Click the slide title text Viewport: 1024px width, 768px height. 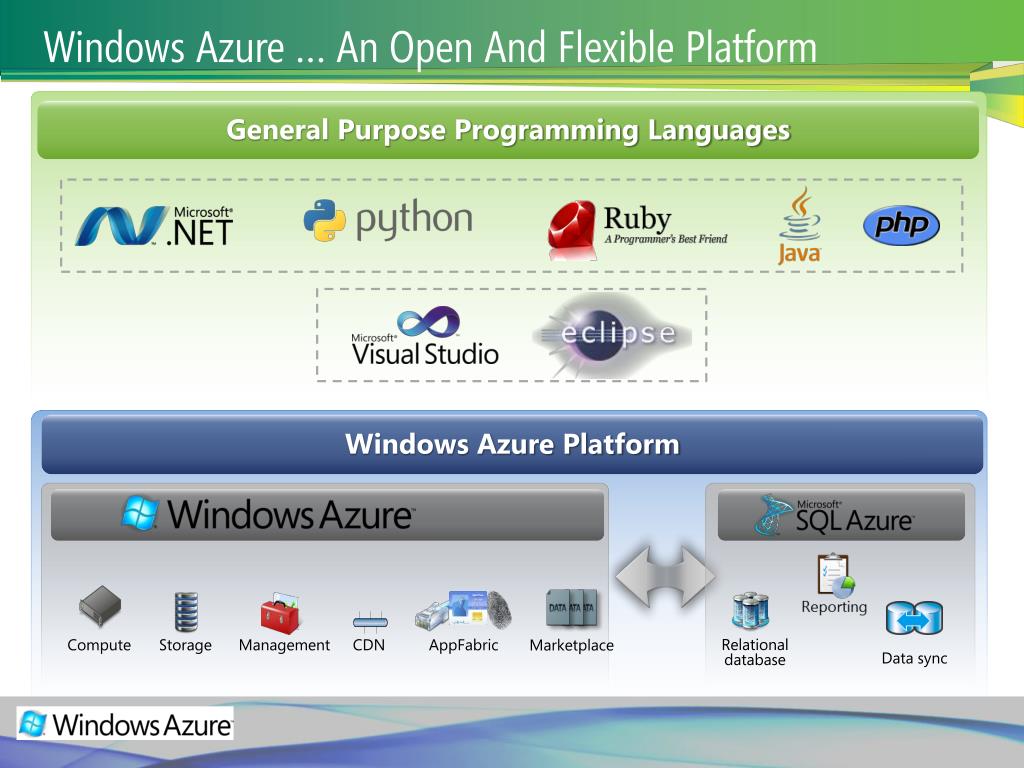[430, 47]
